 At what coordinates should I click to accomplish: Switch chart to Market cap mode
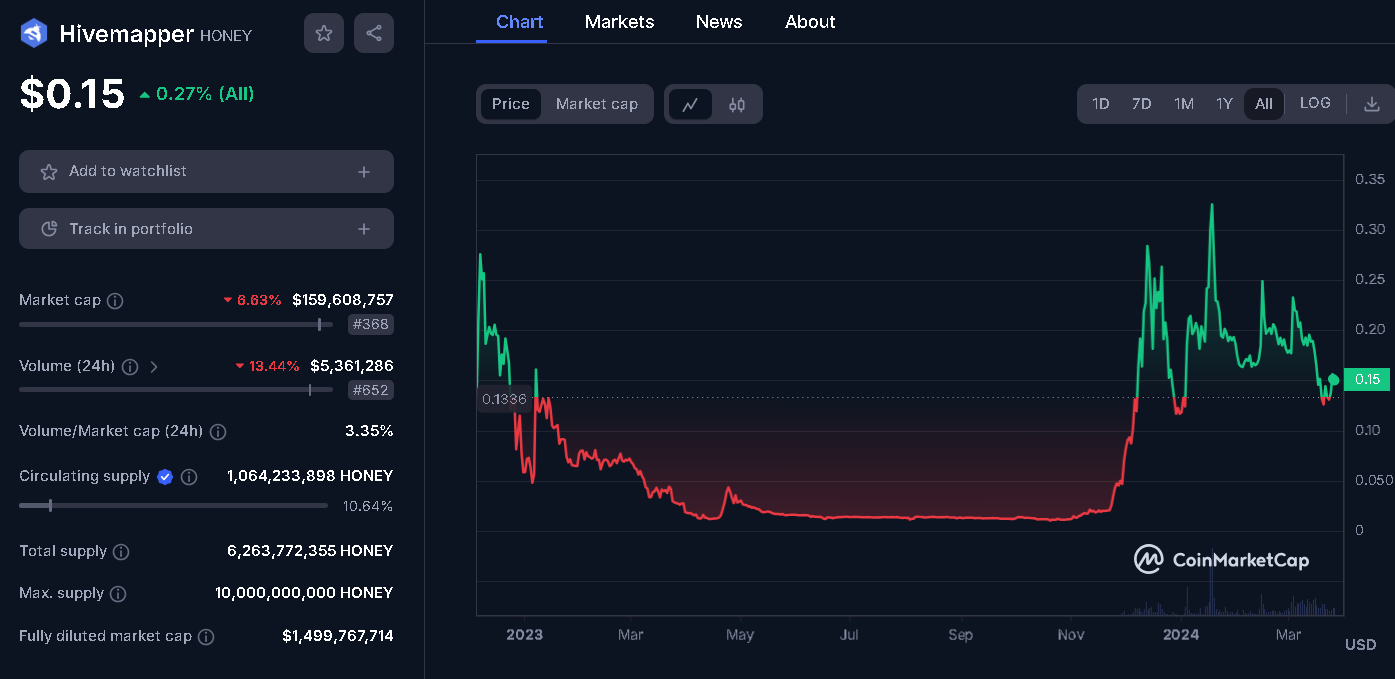[x=597, y=104]
